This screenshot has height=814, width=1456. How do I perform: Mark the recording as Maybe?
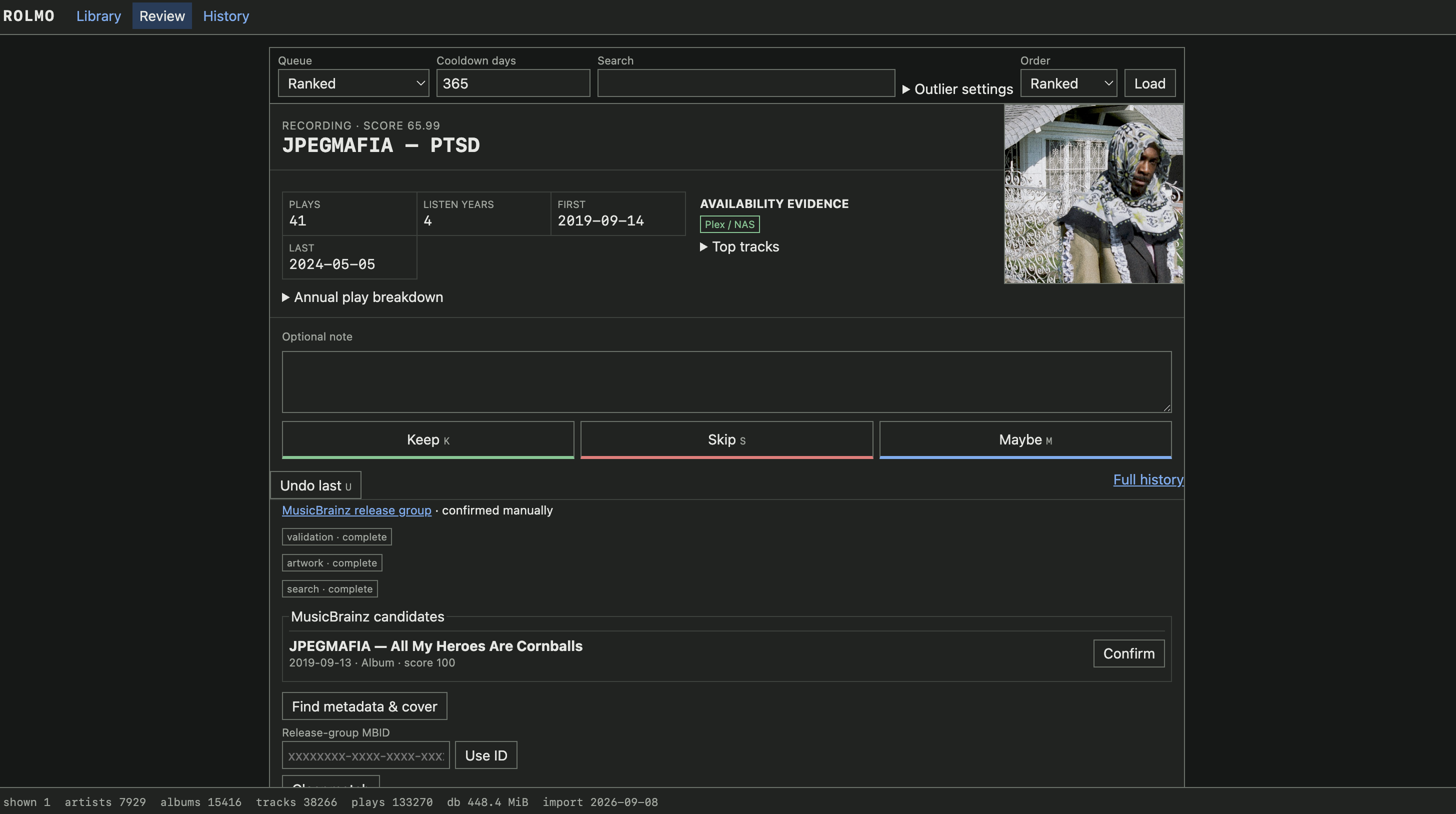(1025, 440)
